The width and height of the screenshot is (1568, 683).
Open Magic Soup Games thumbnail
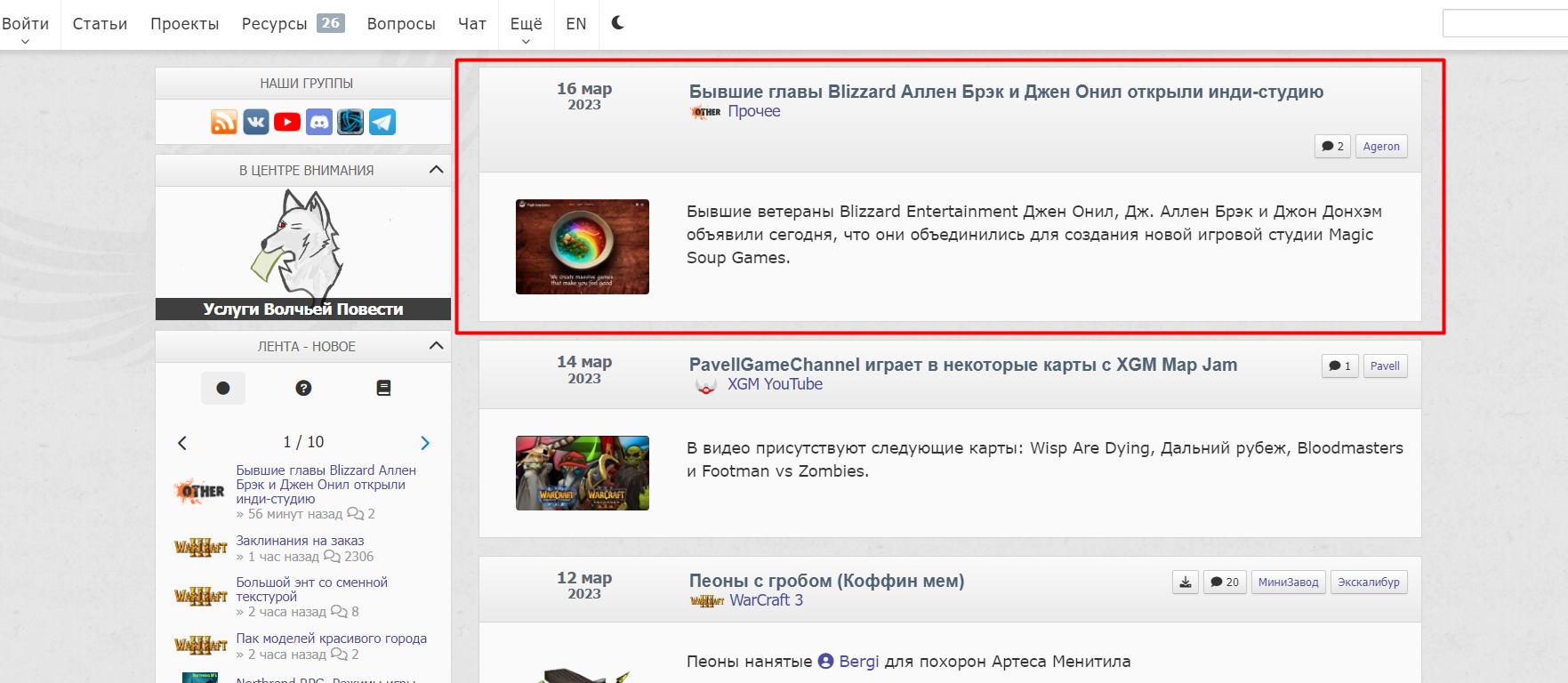583,247
